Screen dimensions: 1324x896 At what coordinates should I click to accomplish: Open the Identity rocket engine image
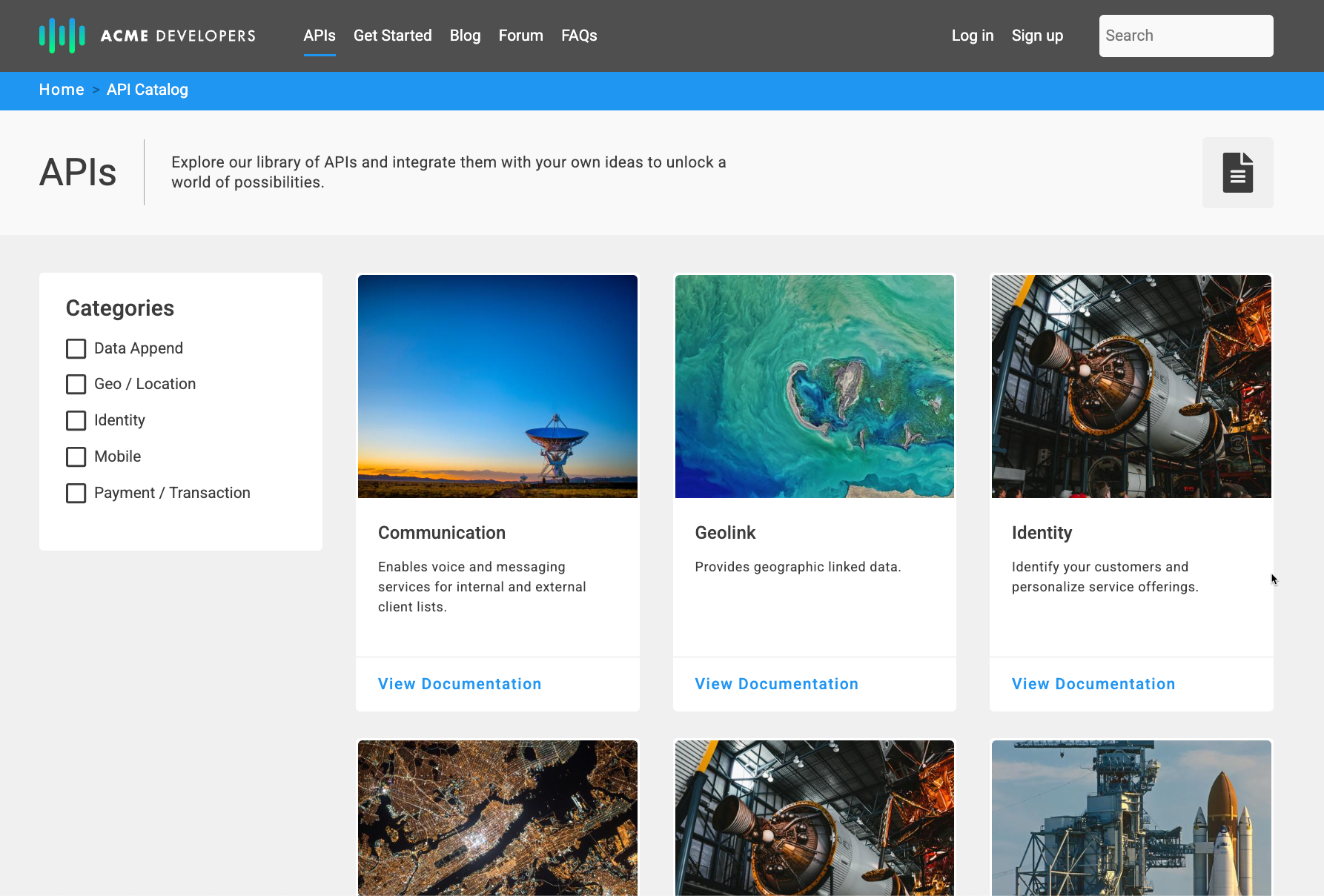(x=1131, y=386)
